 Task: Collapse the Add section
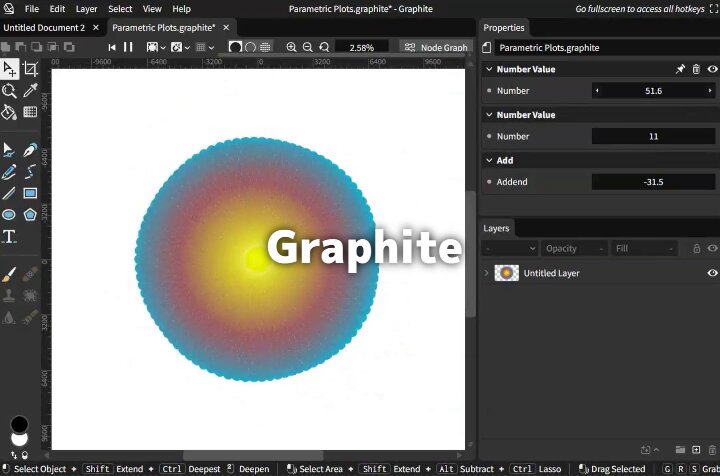tap(489, 160)
